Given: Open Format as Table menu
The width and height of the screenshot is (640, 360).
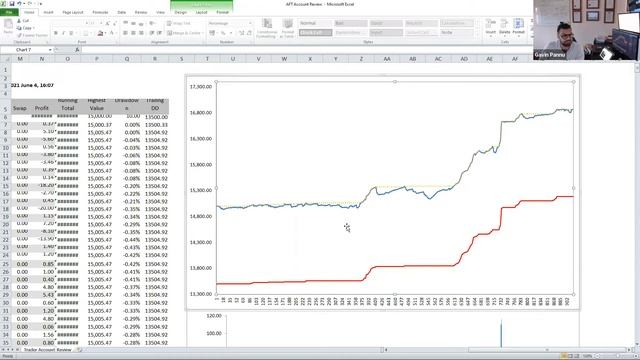Looking at the screenshot, I should pyautogui.click(x=287, y=29).
